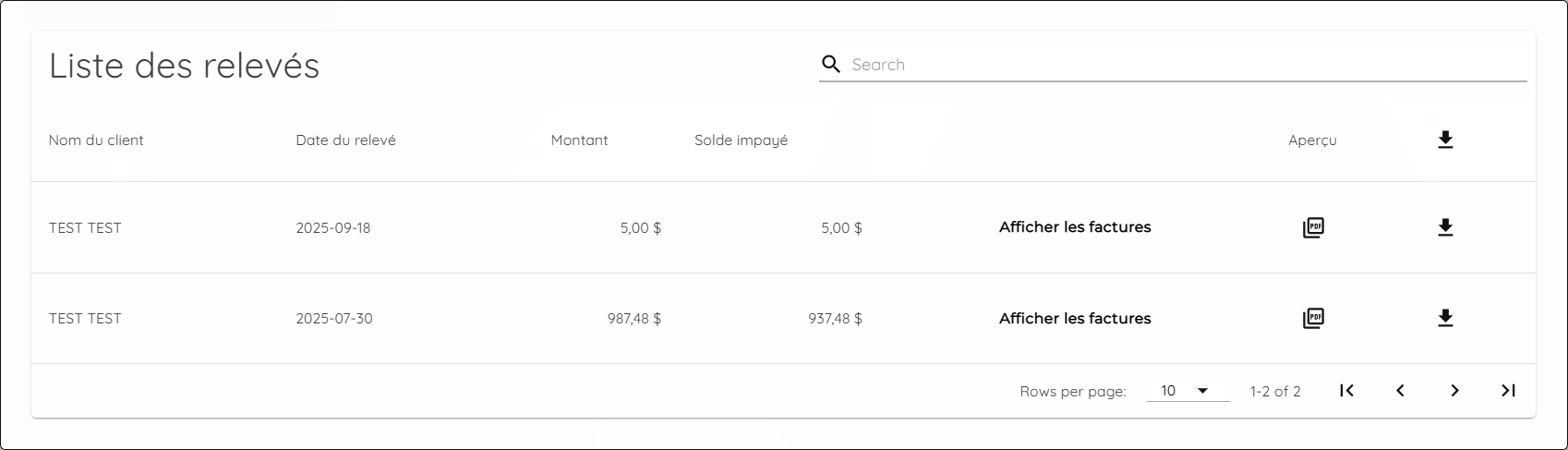This screenshot has height=450, width=1568.
Task: Open PDF preview for 2025-09-18 statement
Action: [1313, 227]
